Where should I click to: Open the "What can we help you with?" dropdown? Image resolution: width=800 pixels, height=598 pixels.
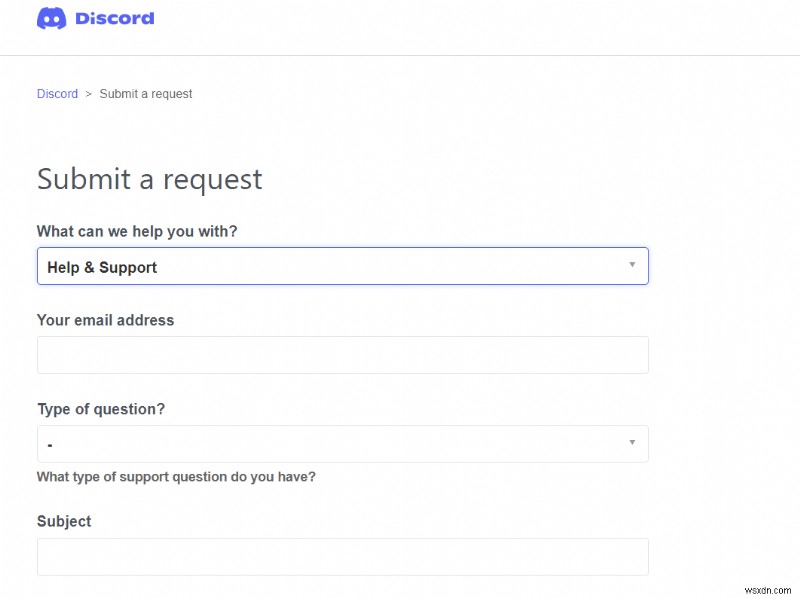pos(342,266)
